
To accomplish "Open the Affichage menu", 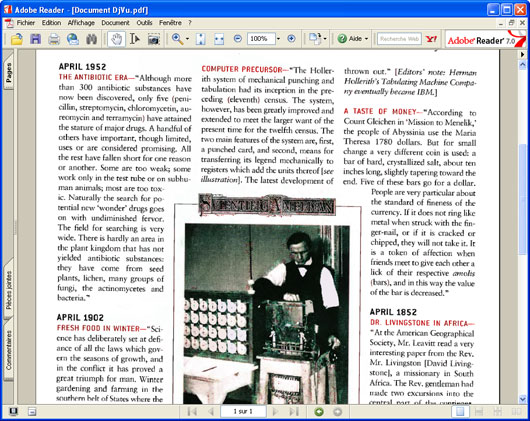I will click(81, 23).
